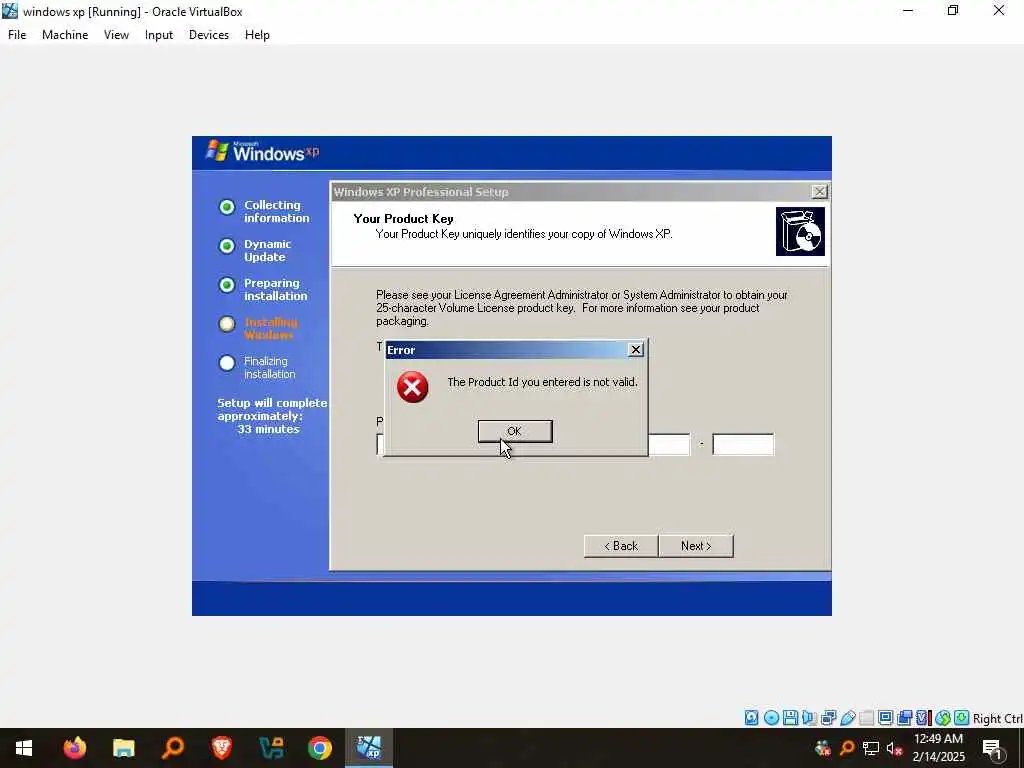Click the display indicator icon

pyautogui.click(x=886, y=718)
